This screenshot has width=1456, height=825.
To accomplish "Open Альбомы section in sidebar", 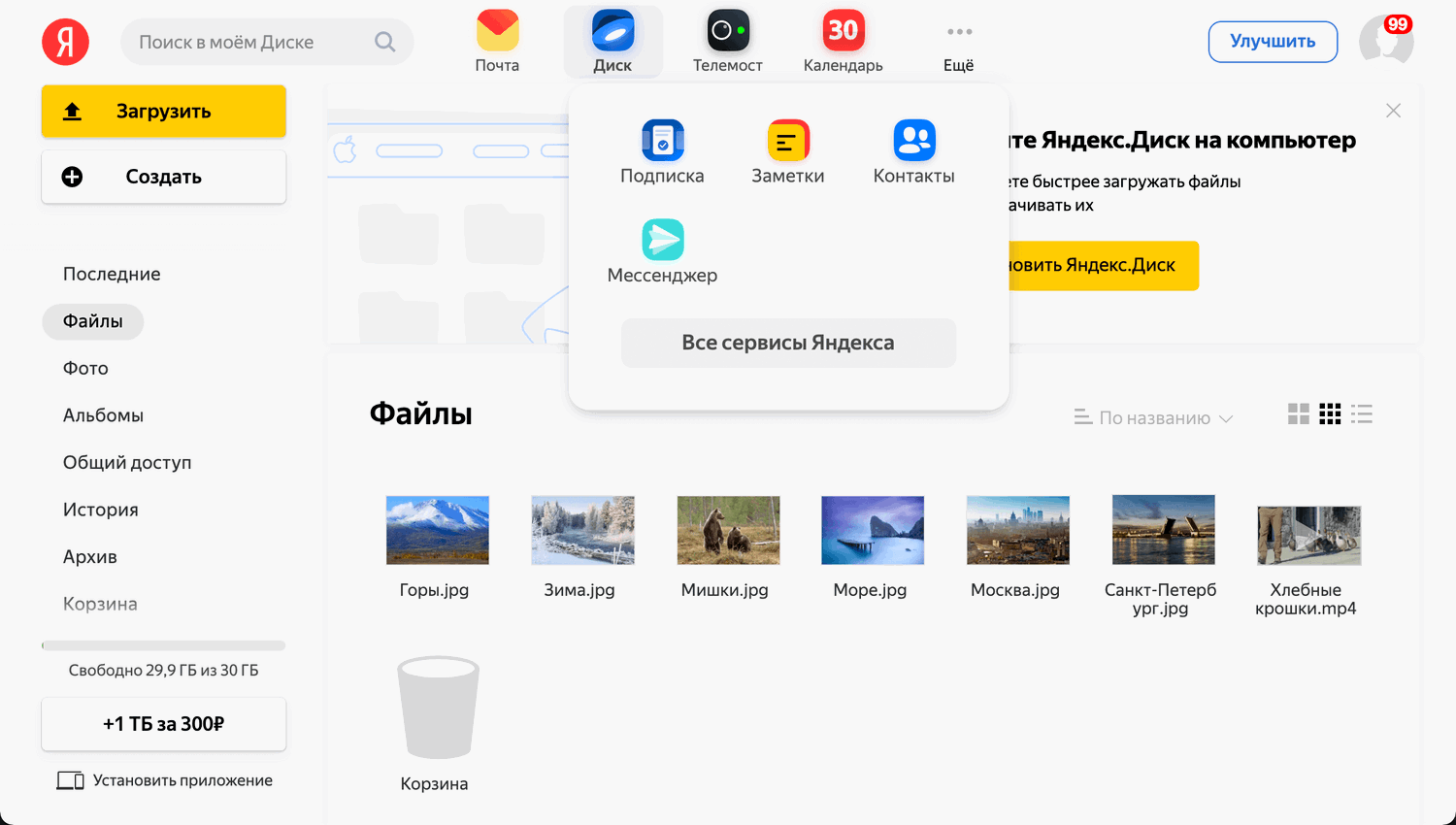I will click(103, 415).
